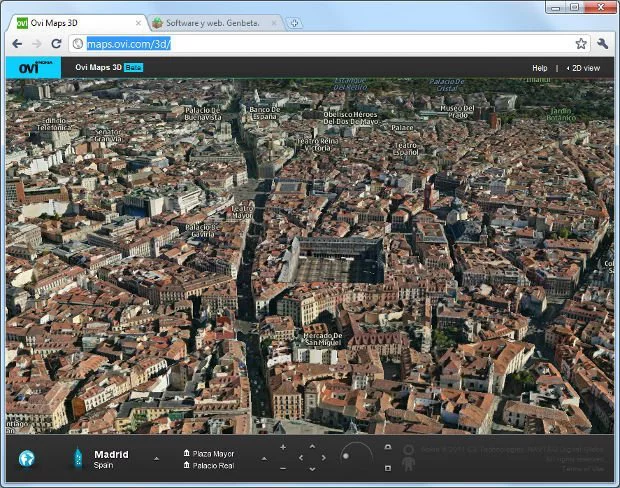Go back to the previous page
The image size is (620, 488).
point(17,44)
